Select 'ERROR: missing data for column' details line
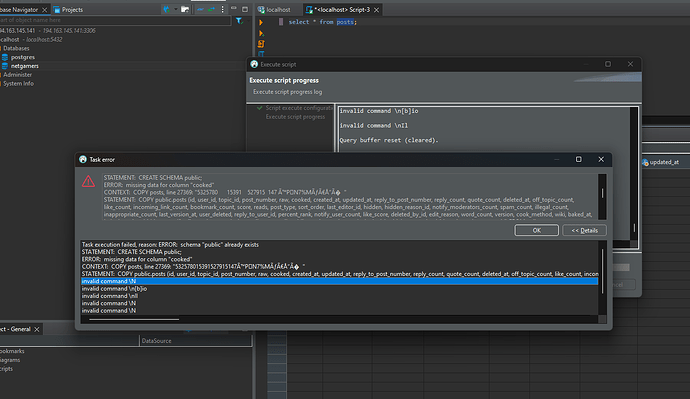Screen dimensions: 690x399 (137, 259)
